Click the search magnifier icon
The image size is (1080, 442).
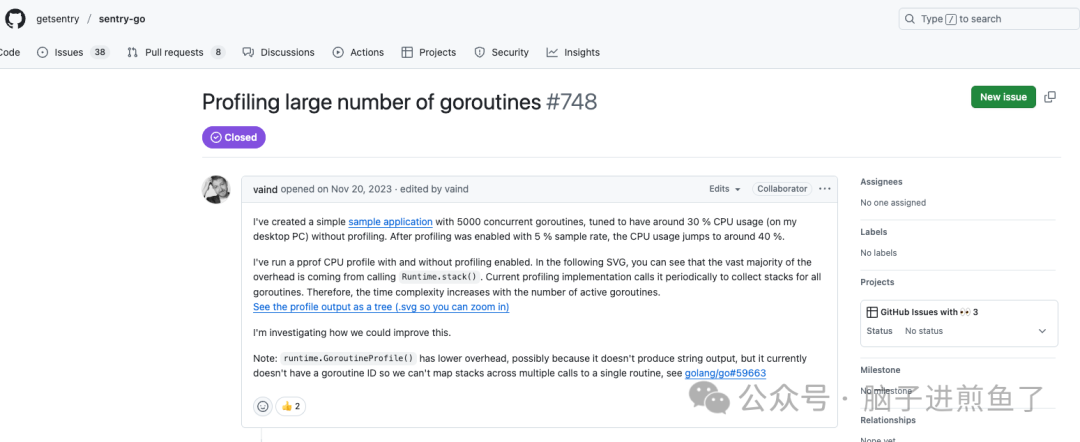(x=910, y=19)
